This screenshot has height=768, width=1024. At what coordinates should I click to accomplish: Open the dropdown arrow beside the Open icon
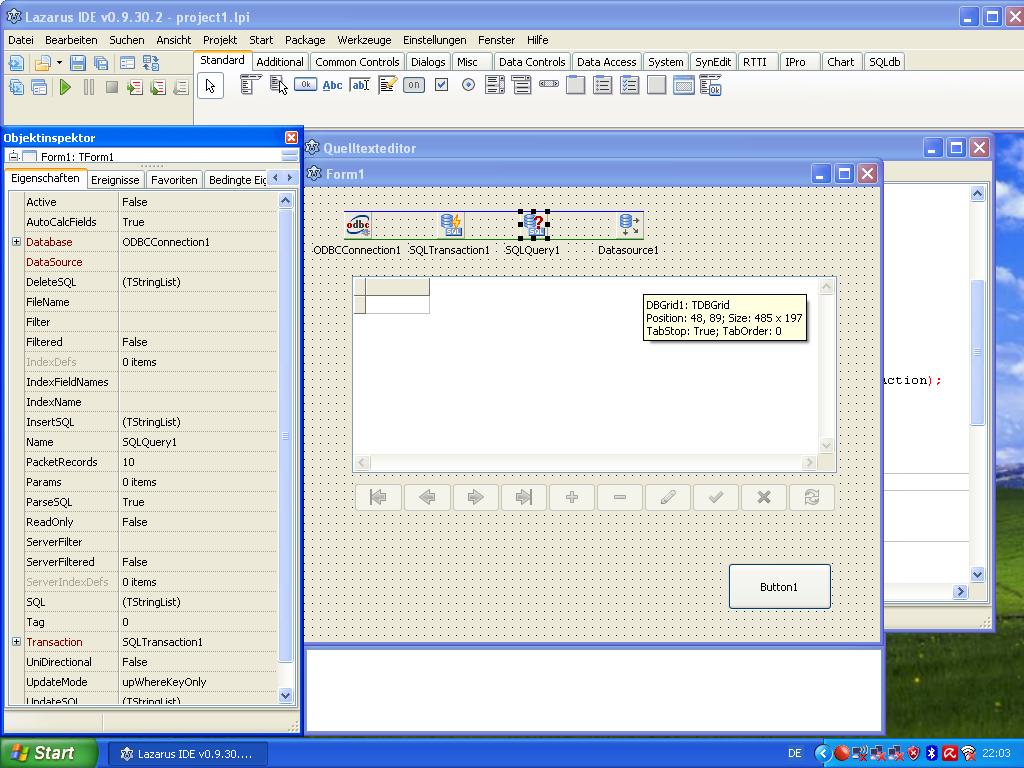click(x=59, y=63)
